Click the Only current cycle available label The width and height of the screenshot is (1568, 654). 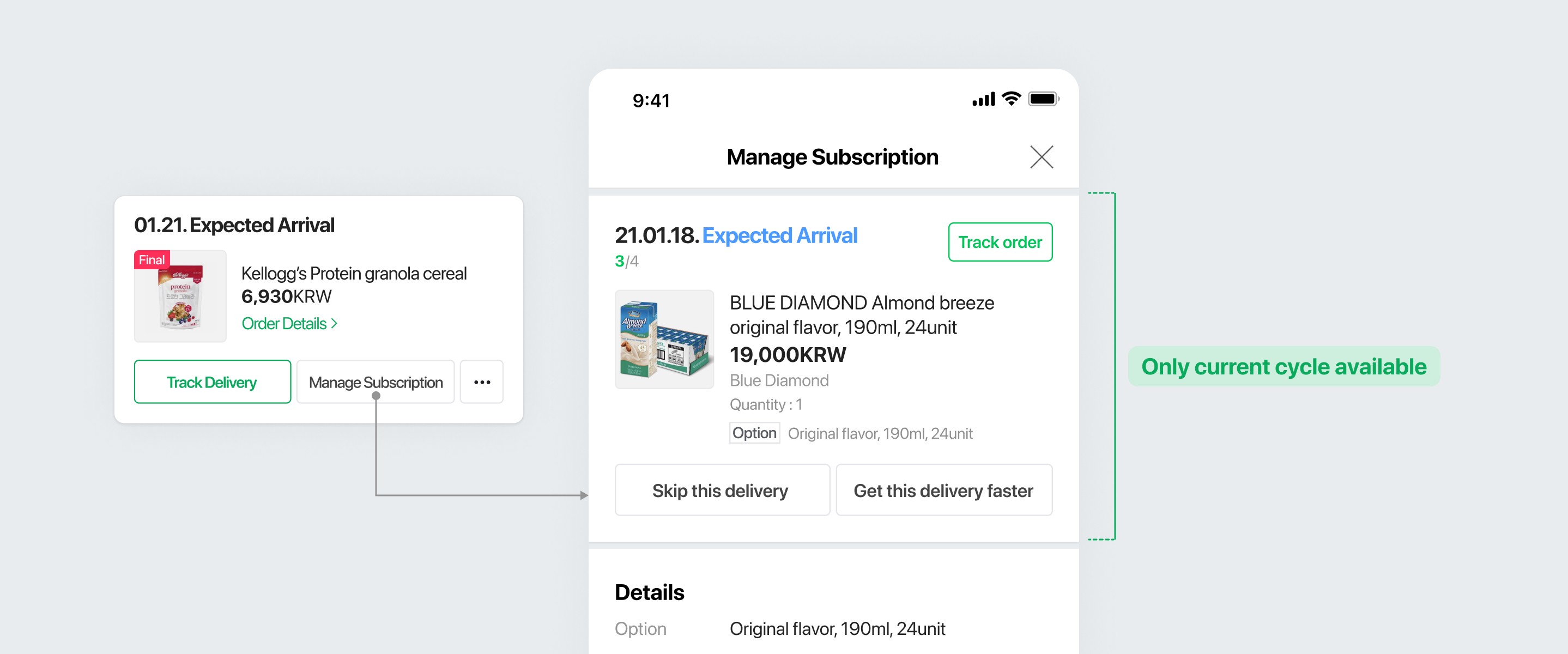(1283, 367)
